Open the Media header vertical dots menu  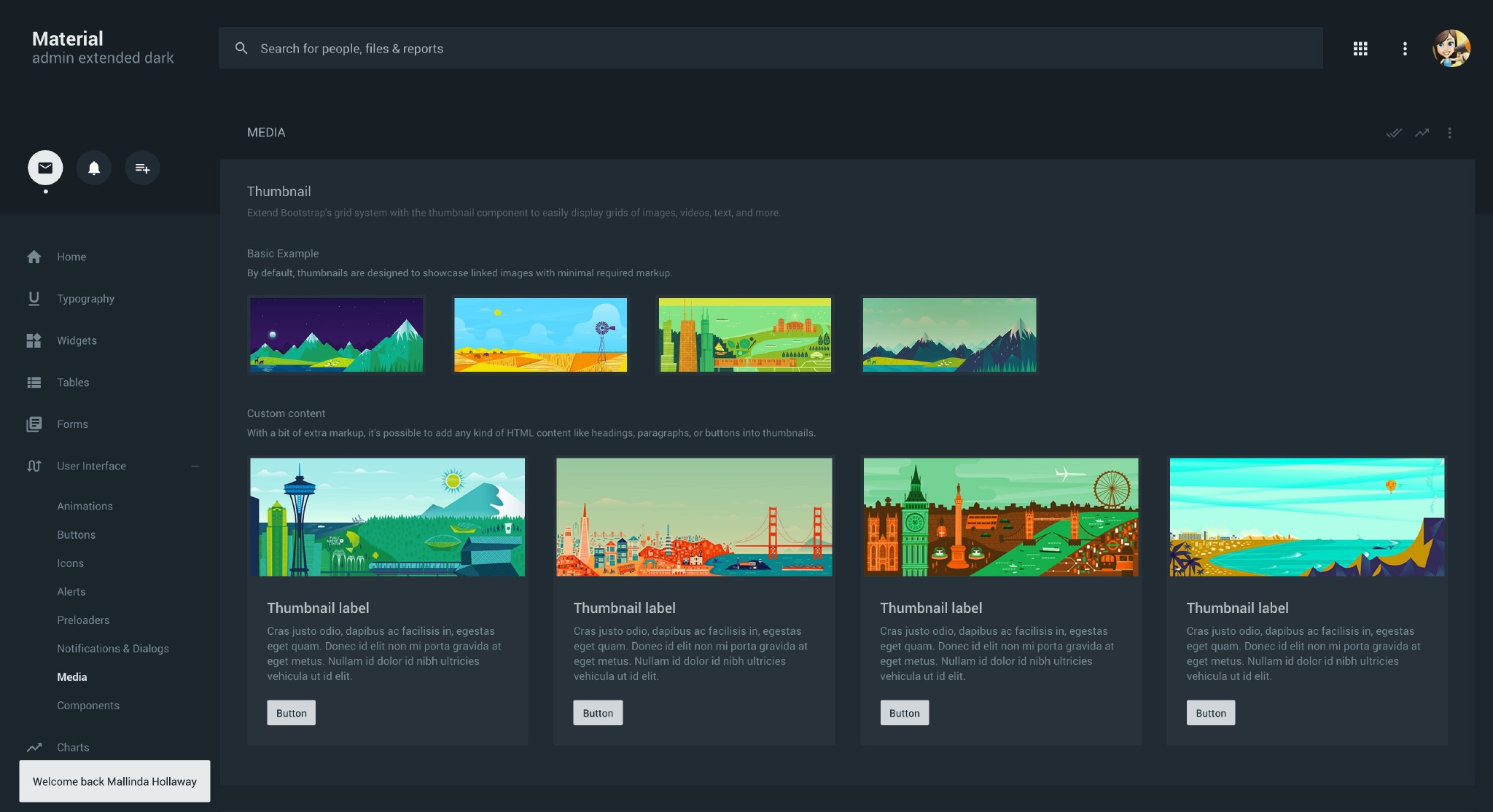pyautogui.click(x=1449, y=133)
